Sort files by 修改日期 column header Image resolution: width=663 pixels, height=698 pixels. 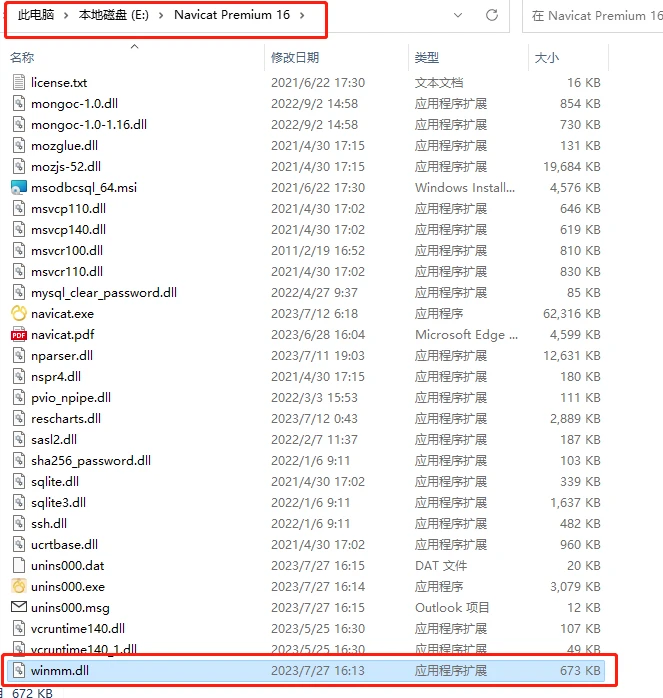(295, 57)
